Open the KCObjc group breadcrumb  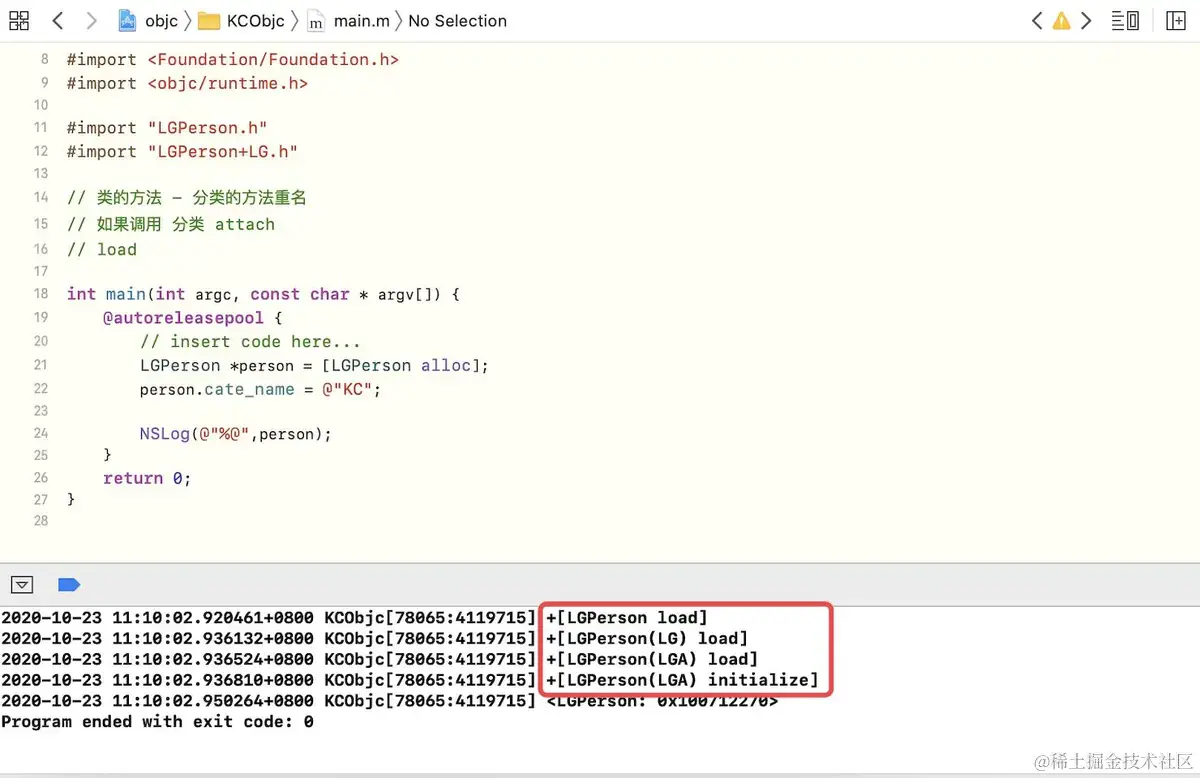tap(256, 21)
